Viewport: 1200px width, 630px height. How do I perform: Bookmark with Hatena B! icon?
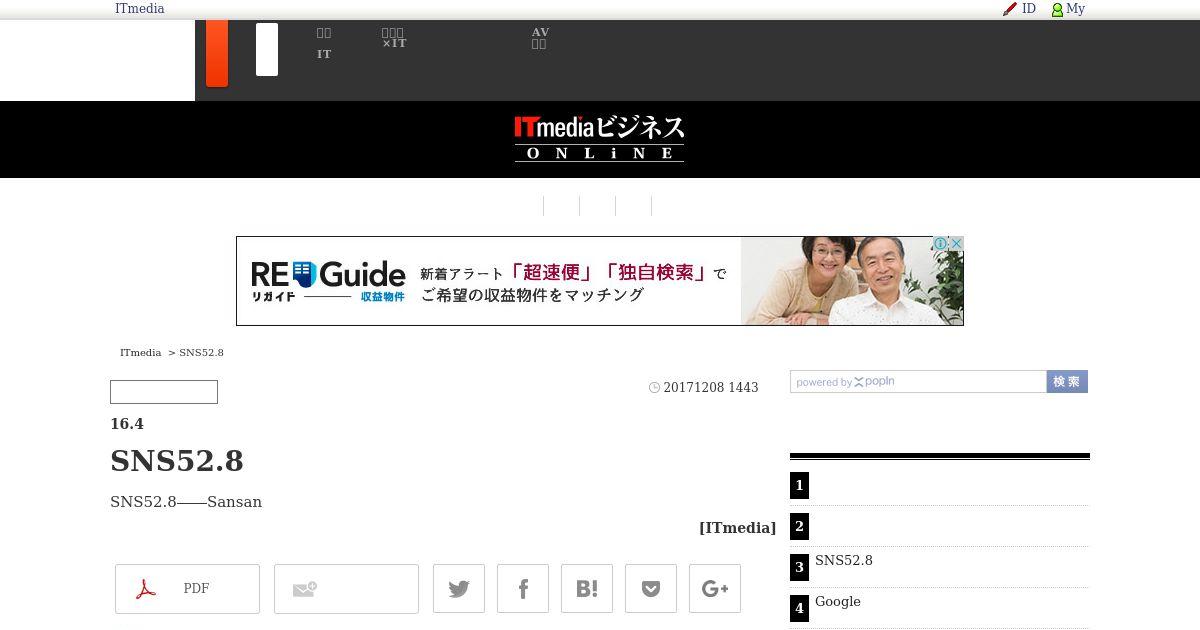(x=587, y=589)
